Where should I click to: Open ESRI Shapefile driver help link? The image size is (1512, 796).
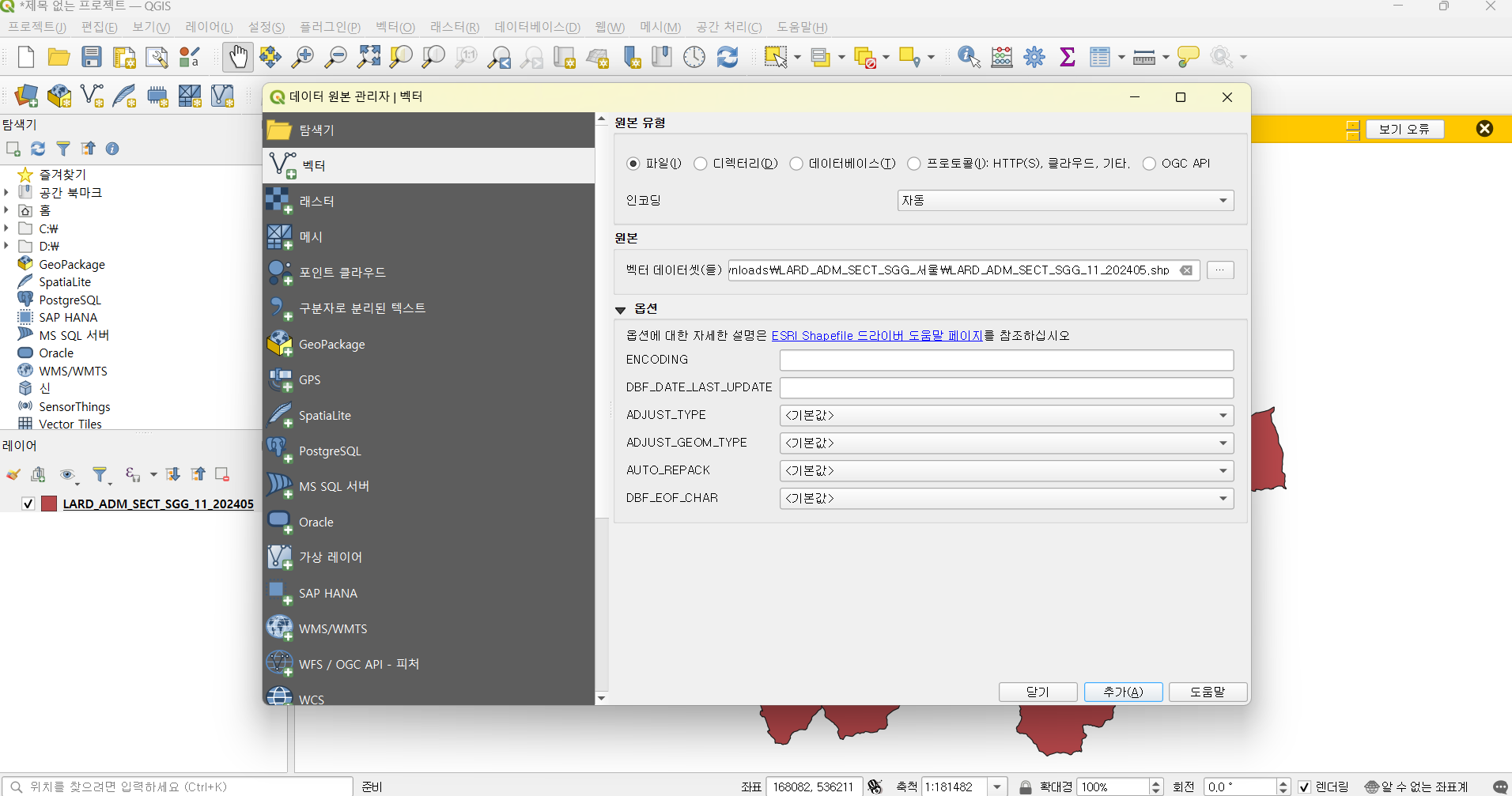click(x=877, y=336)
